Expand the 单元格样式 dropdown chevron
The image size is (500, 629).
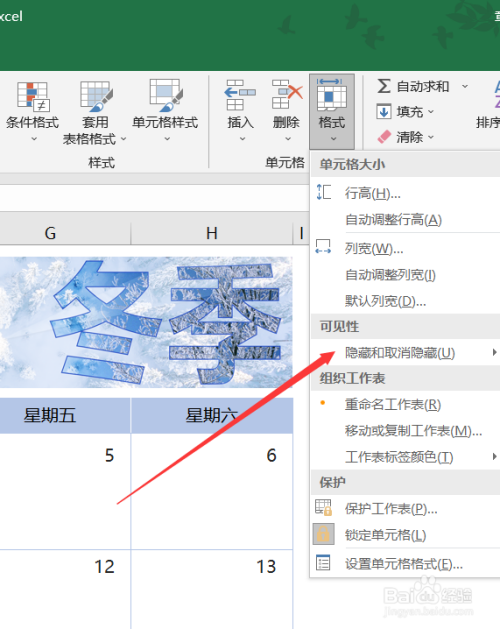pos(167,139)
